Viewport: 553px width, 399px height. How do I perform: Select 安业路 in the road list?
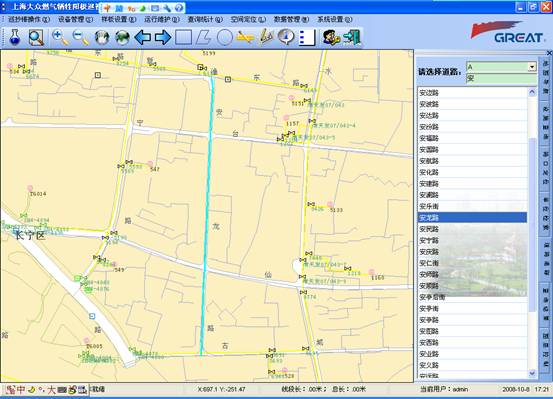(x=473, y=353)
